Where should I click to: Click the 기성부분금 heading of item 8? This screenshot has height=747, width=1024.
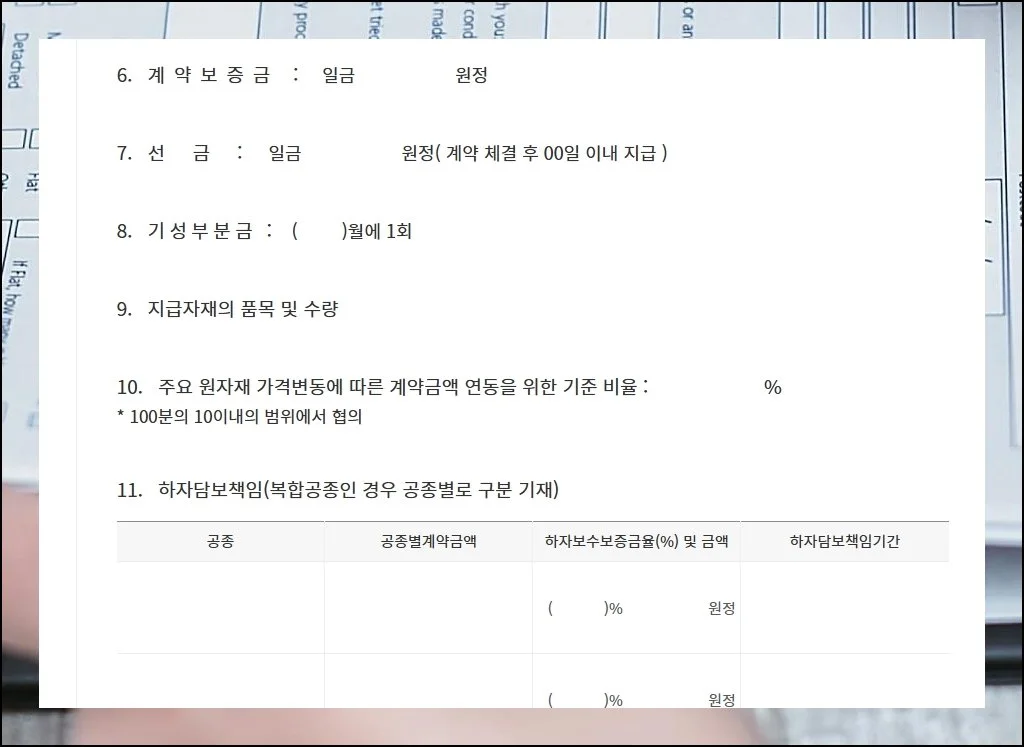[x=200, y=230]
